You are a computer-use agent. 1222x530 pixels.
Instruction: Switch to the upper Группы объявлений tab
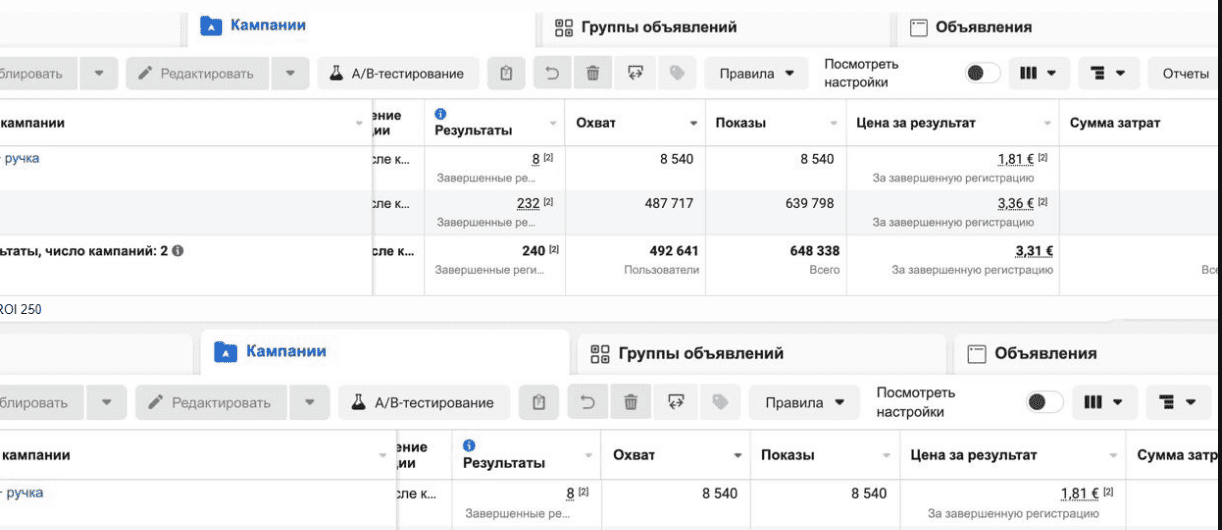click(x=647, y=27)
